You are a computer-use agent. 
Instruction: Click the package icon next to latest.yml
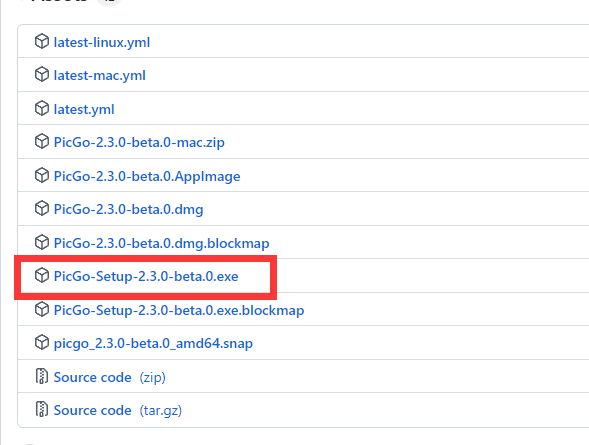[x=42, y=108]
